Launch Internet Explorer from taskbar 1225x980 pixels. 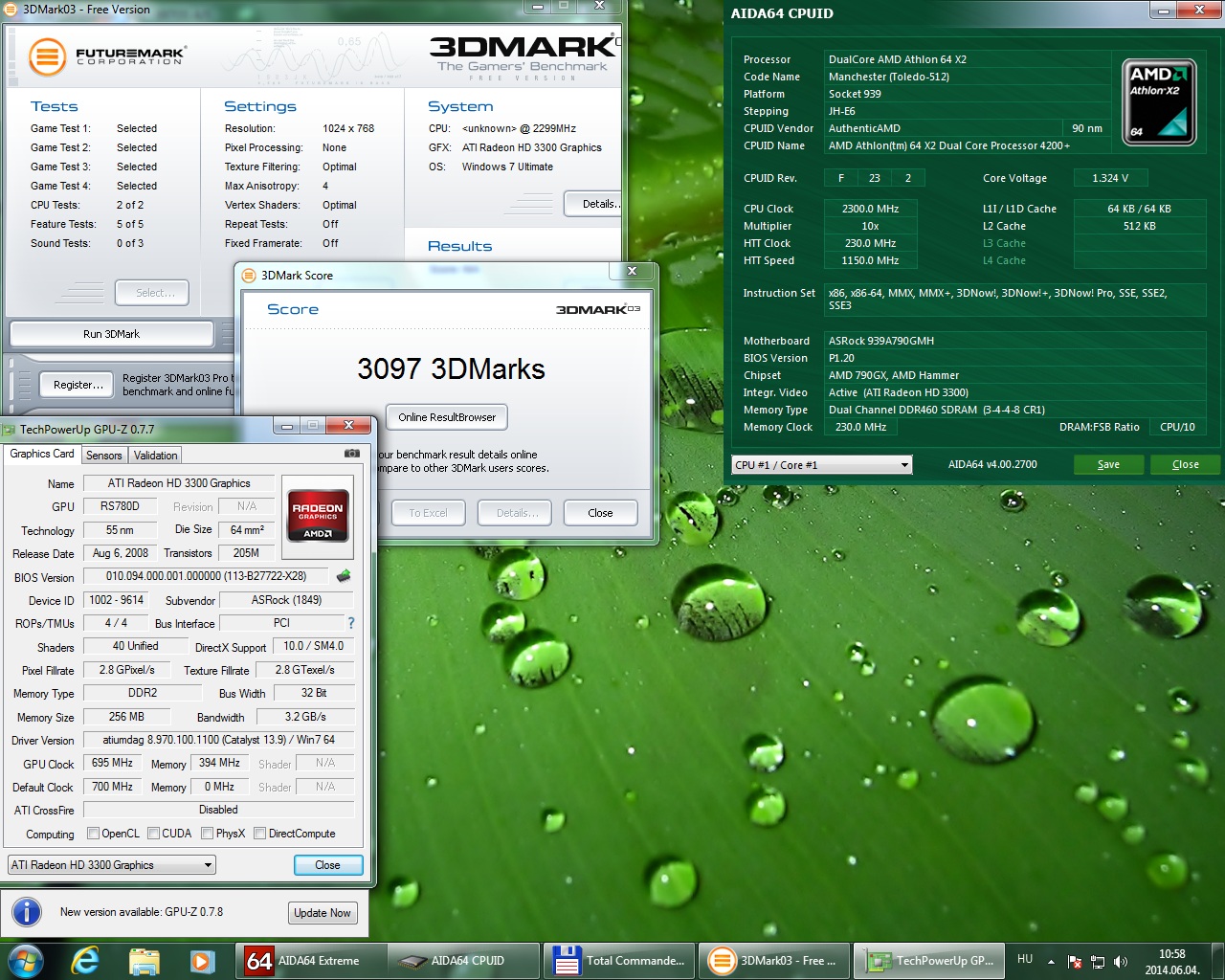point(85,960)
